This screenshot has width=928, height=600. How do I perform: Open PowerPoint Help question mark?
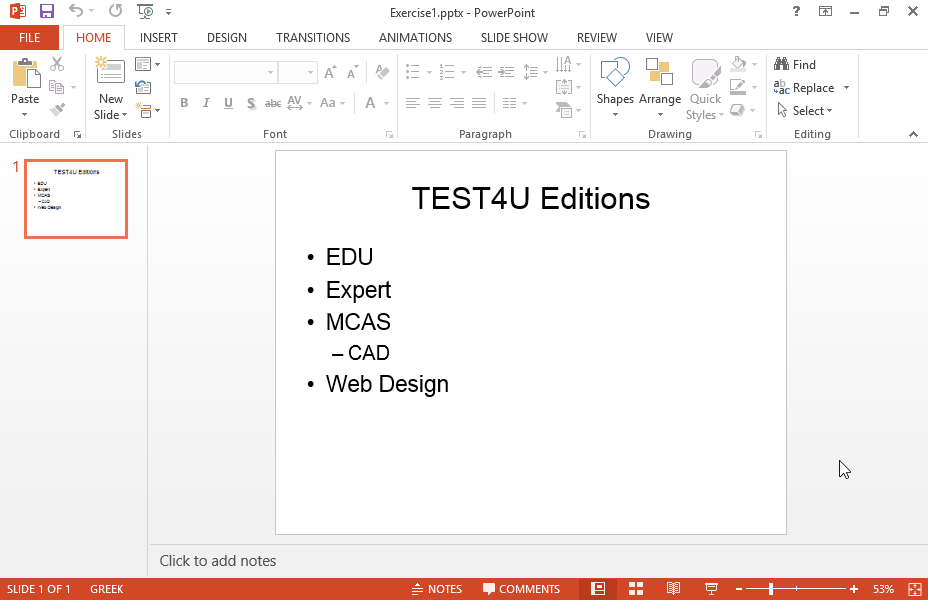tap(796, 11)
